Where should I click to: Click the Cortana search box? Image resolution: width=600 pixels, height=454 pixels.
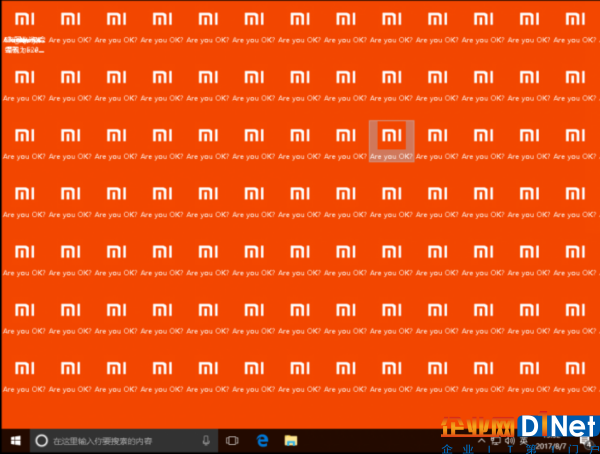coord(124,441)
